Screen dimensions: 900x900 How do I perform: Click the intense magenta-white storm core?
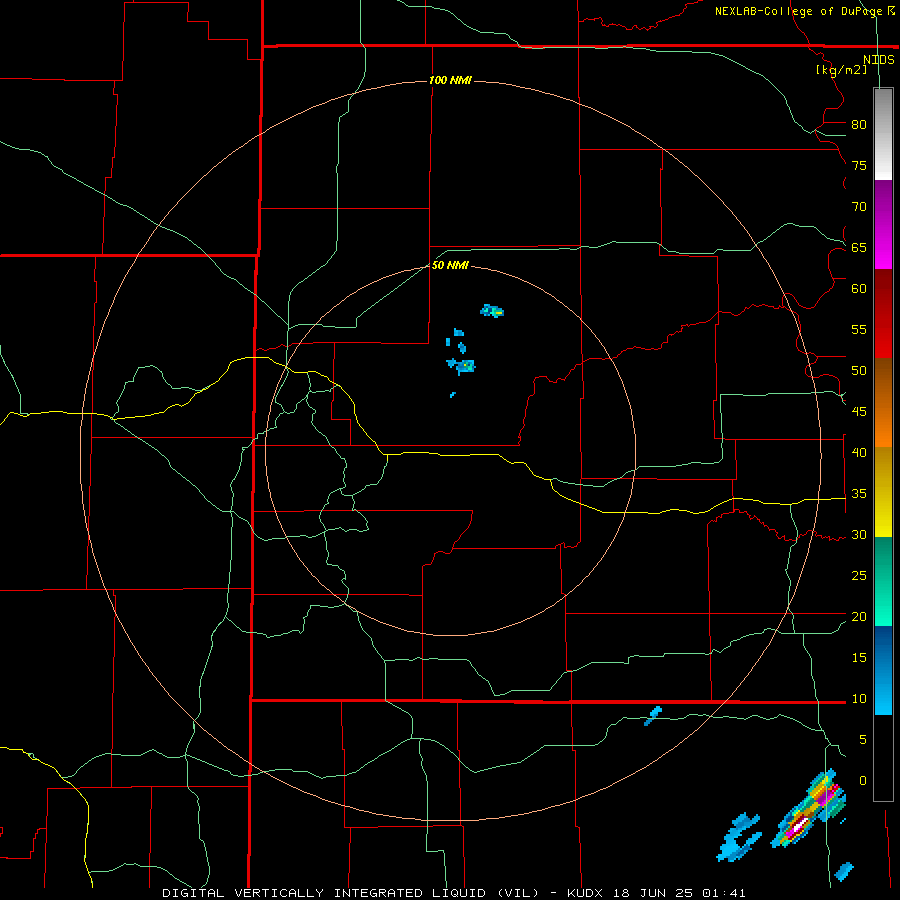[x=799, y=827]
